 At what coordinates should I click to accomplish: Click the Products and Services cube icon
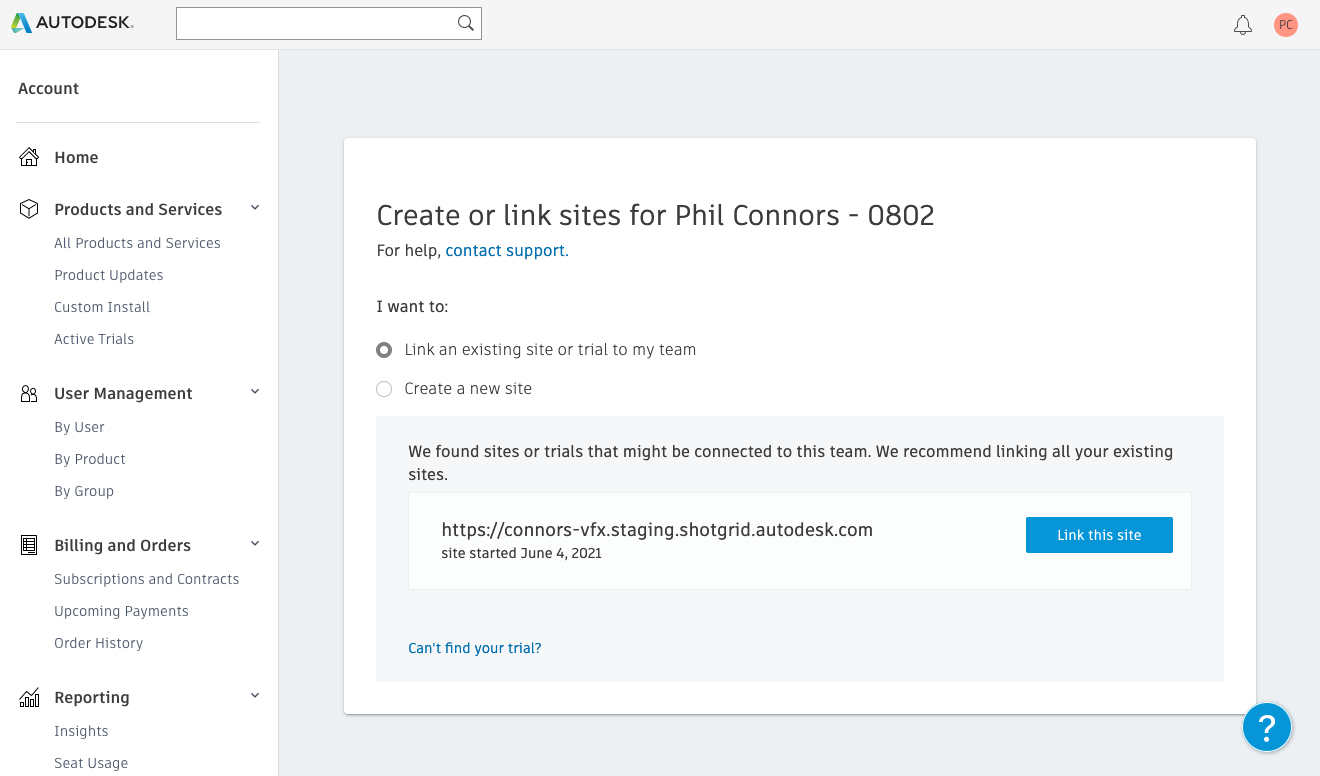(29, 209)
